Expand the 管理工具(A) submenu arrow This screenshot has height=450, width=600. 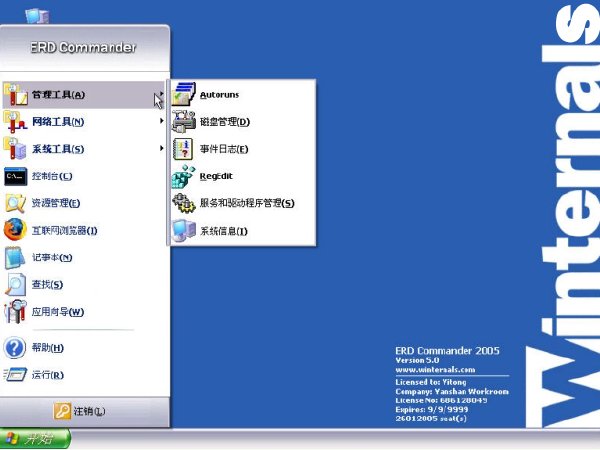161,93
